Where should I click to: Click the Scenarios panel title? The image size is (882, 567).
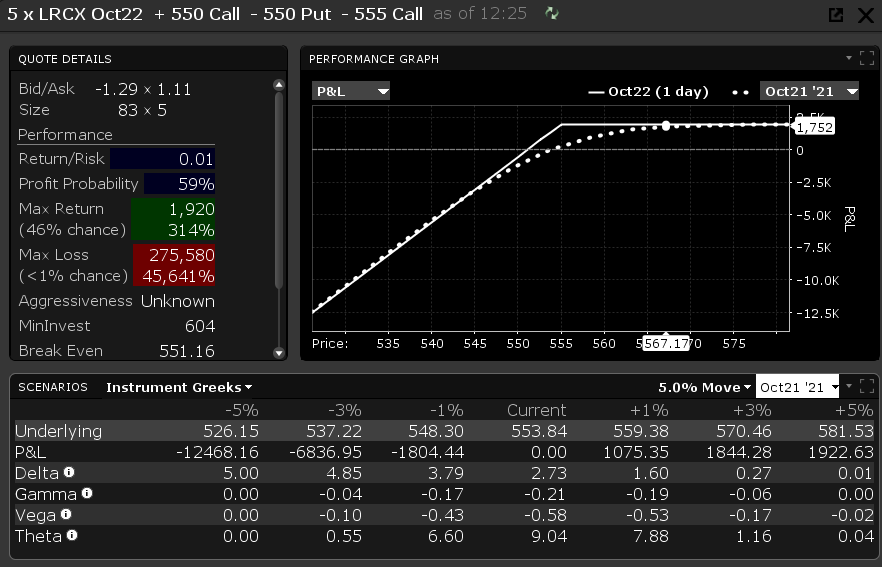click(53, 387)
